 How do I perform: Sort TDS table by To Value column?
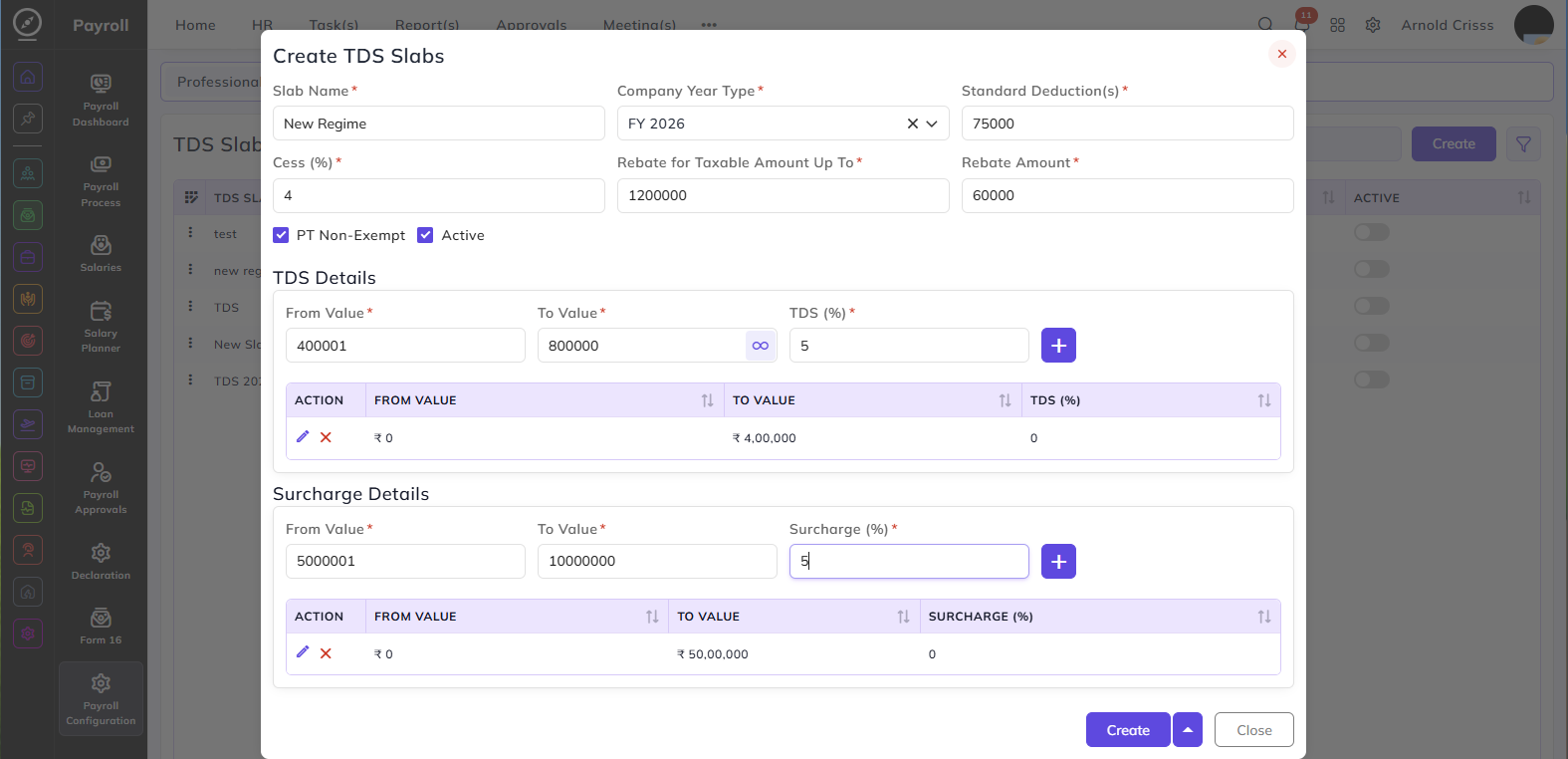[x=1005, y=400]
